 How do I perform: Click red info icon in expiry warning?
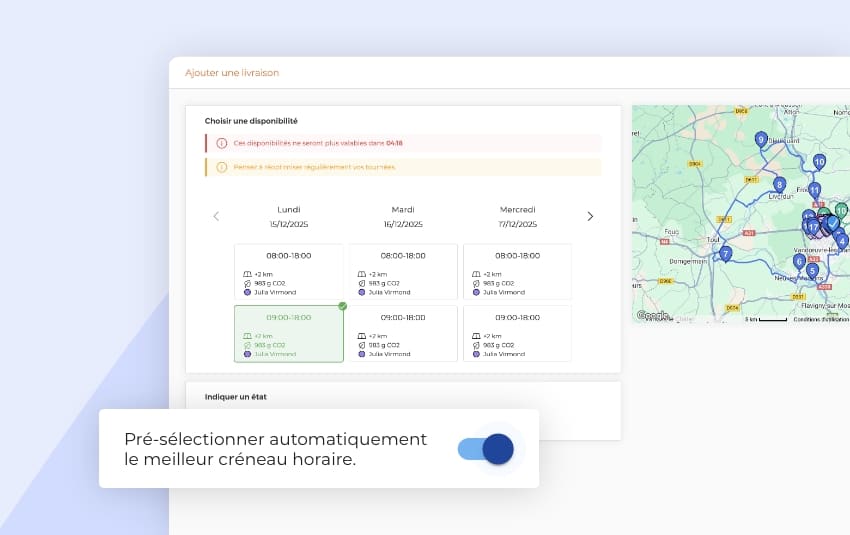click(221, 143)
